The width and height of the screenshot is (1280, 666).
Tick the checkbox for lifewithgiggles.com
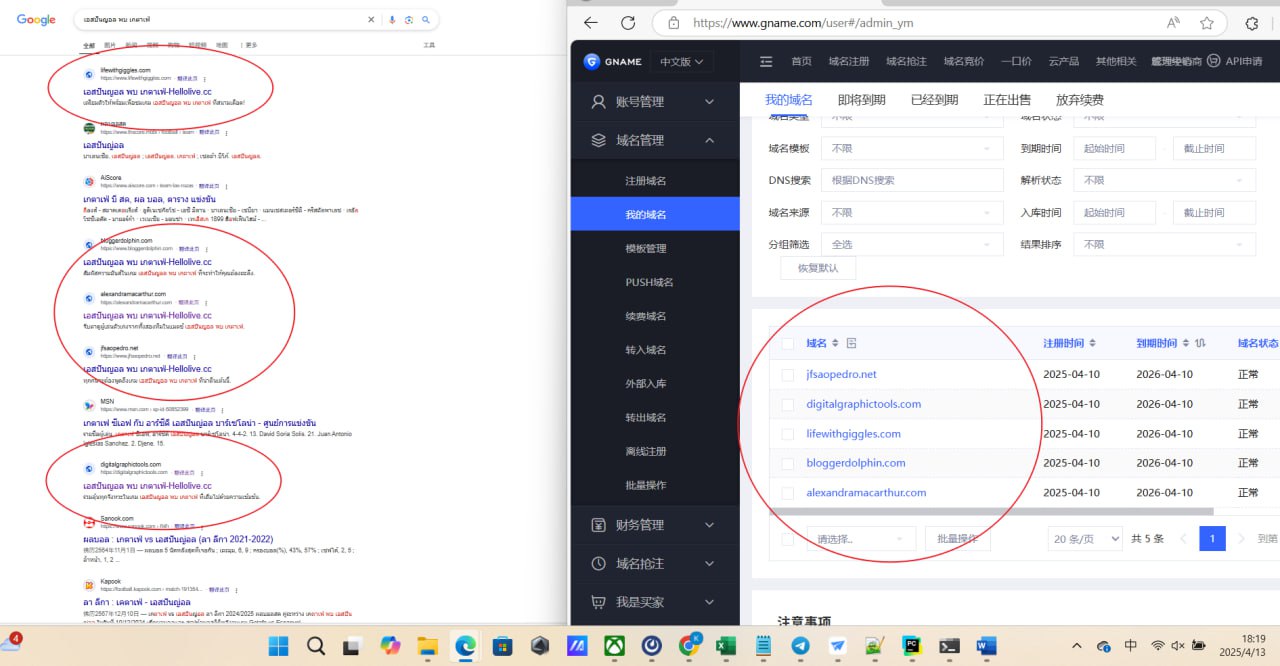[x=787, y=434]
